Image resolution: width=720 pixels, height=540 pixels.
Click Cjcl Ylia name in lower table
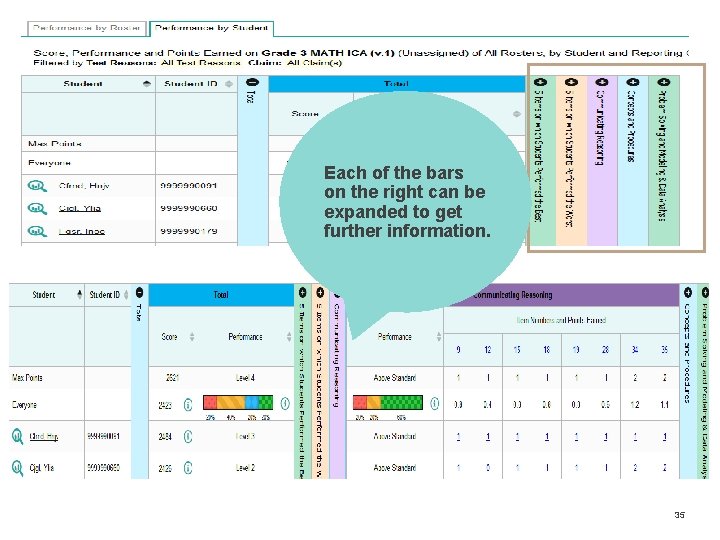click(x=41, y=468)
